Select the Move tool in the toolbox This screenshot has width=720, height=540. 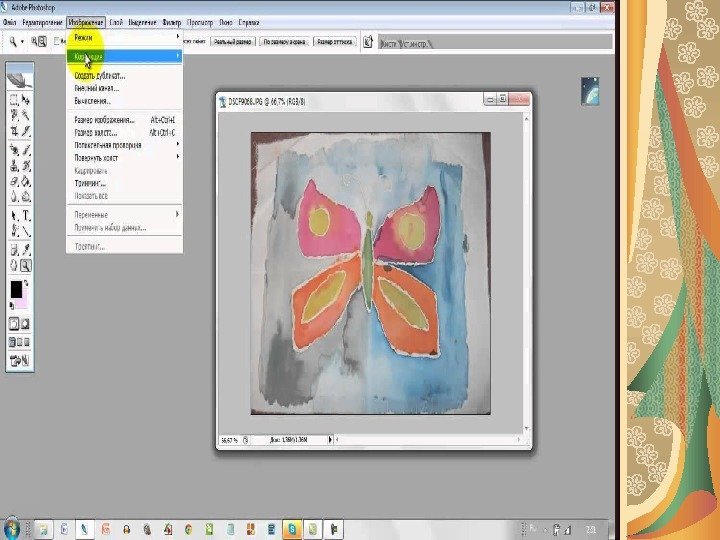click(x=27, y=100)
